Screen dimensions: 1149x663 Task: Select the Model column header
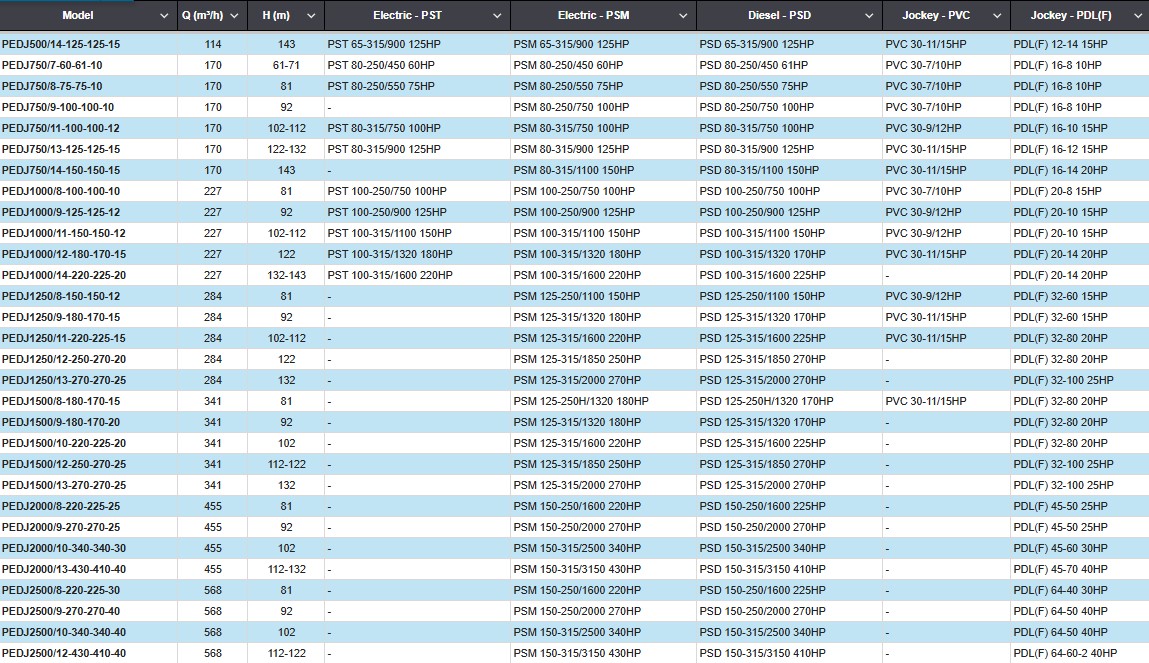[78, 15]
